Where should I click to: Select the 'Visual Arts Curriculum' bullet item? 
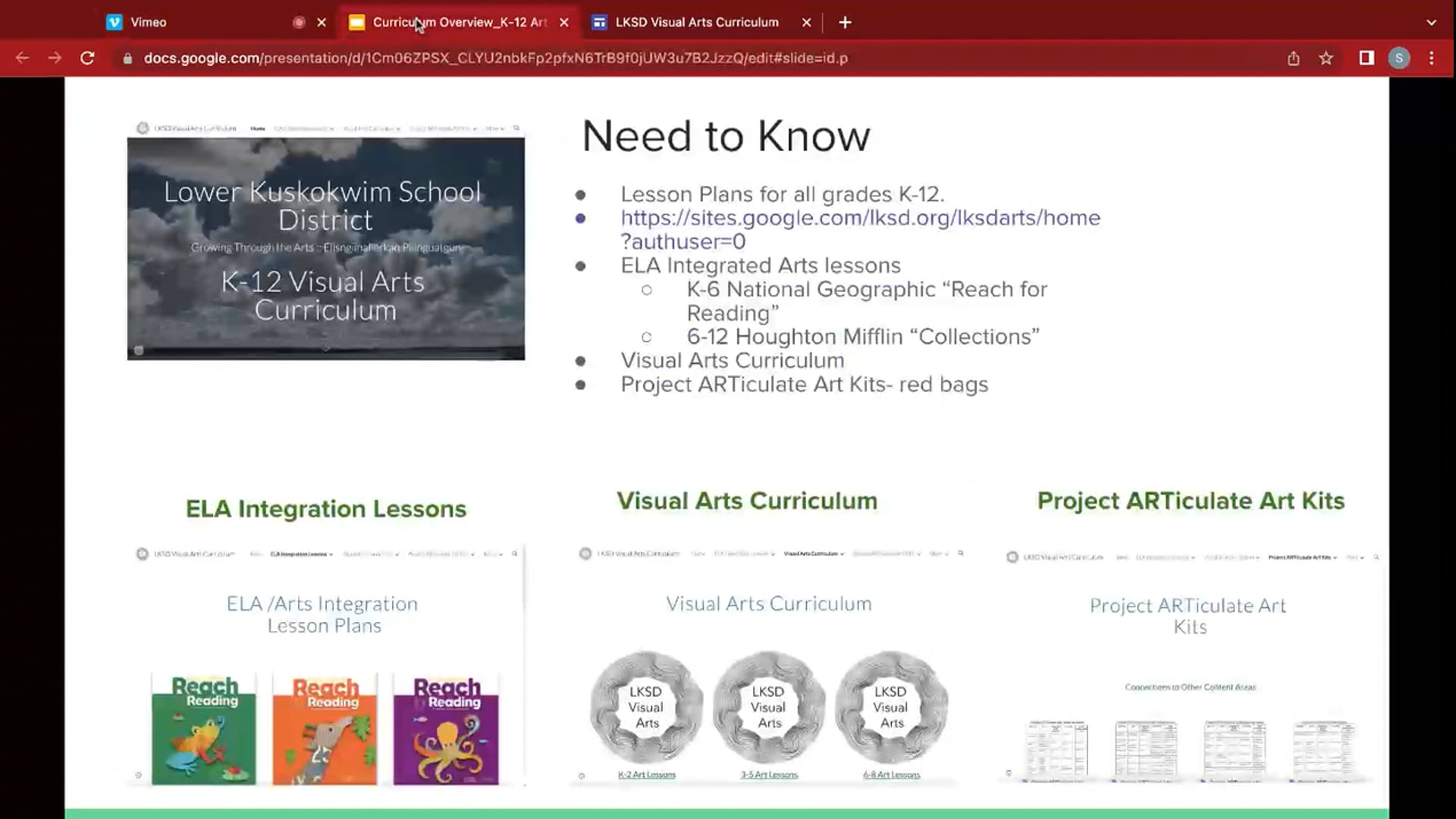[x=733, y=360]
